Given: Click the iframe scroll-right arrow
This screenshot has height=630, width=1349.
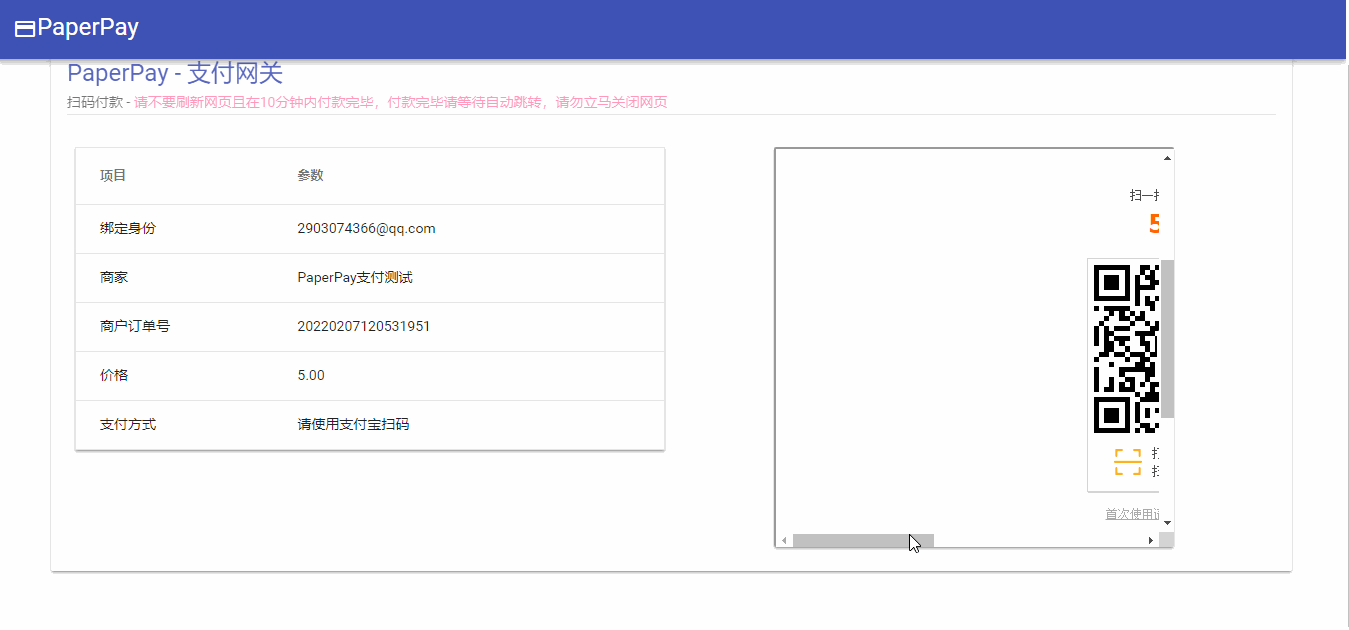Looking at the screenshot, I should [1151, 540].
